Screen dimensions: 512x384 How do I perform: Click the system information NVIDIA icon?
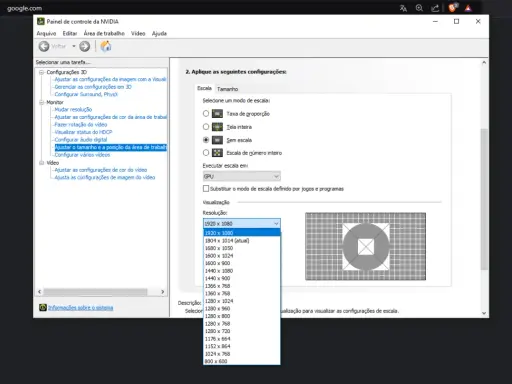pyautogui.click(x=43, y=307)
